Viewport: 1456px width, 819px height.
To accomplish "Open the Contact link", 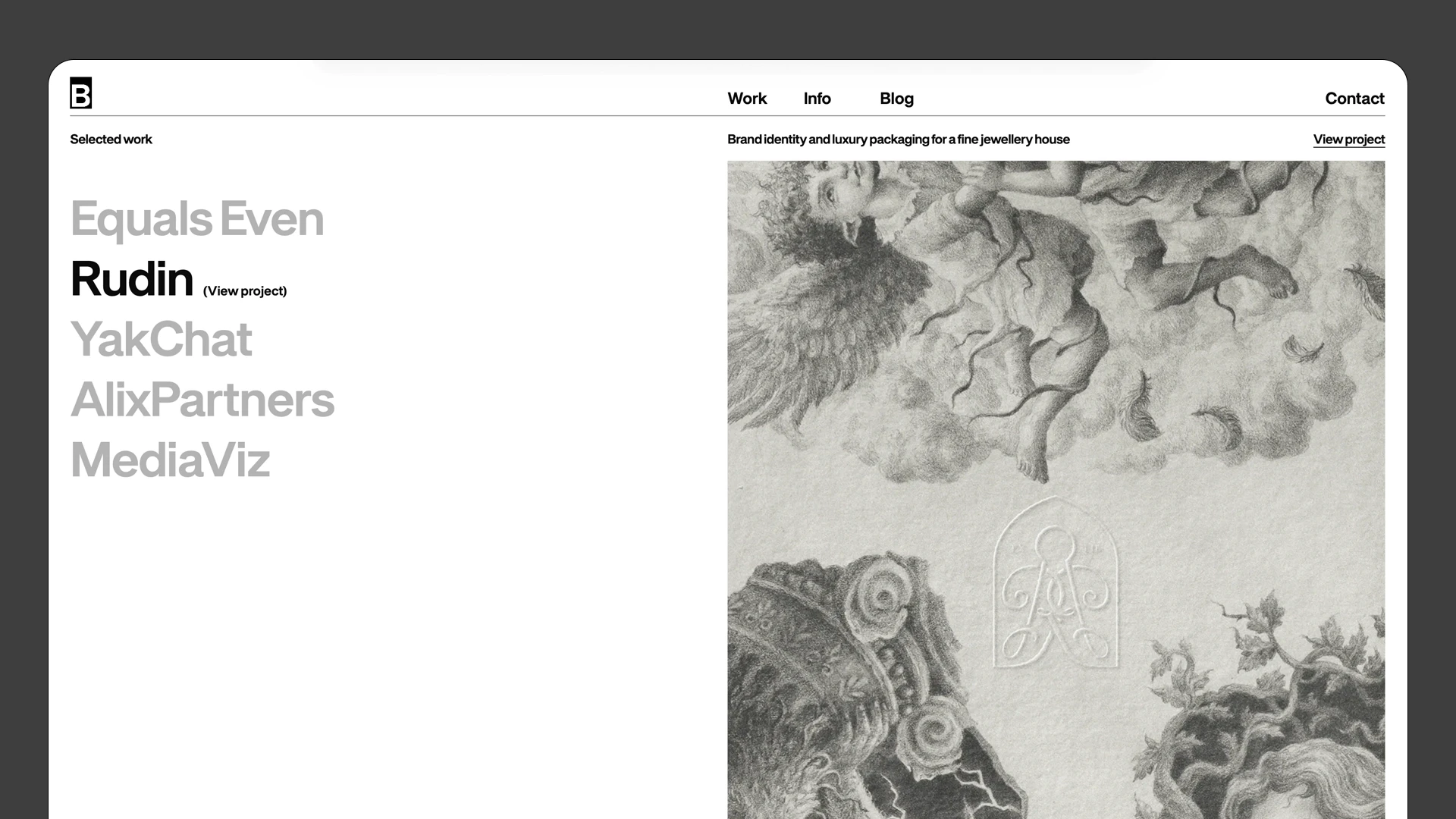I will pos(1354,99).
